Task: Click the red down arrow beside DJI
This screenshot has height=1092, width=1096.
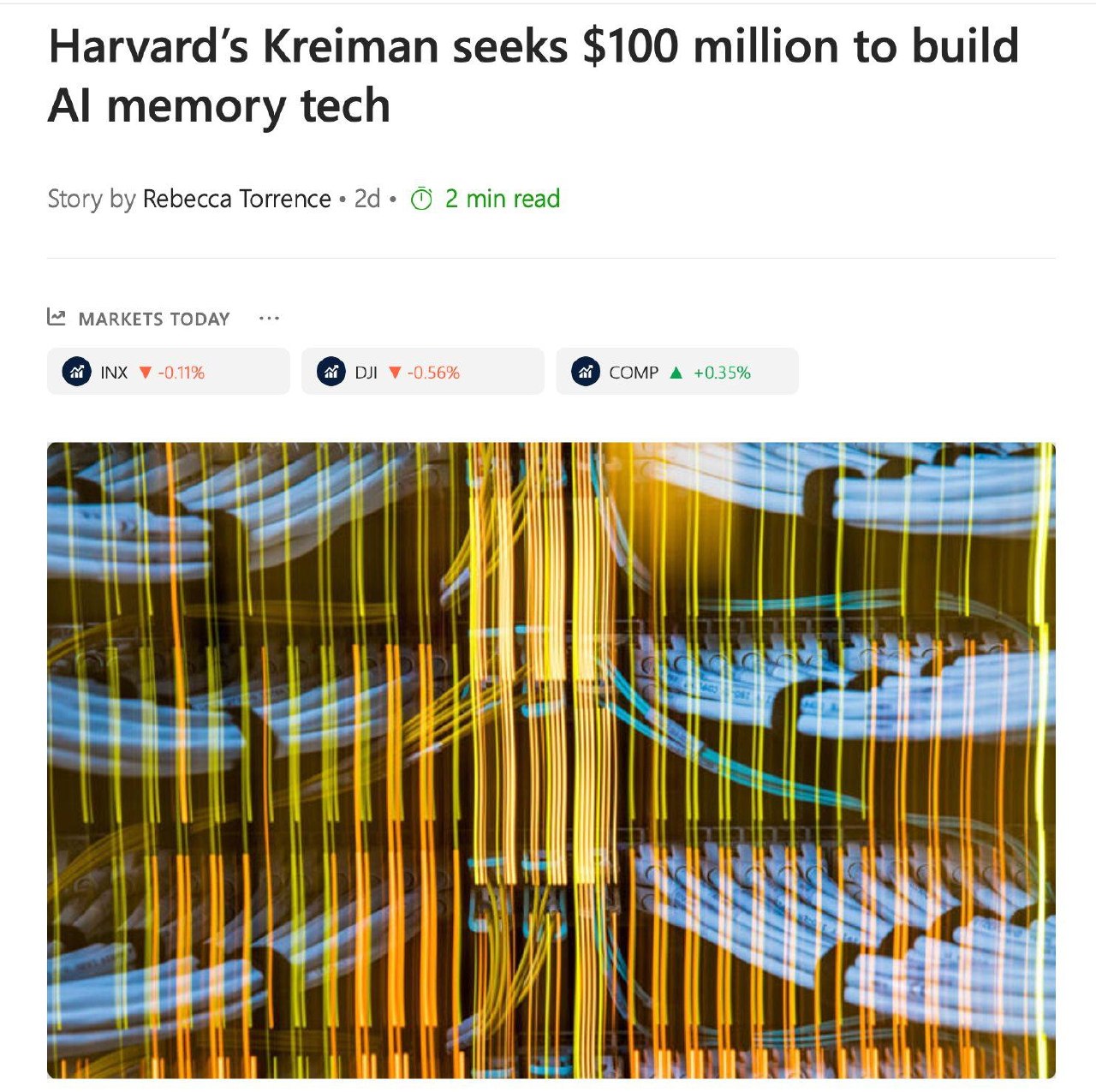Action: click(395, 373)
